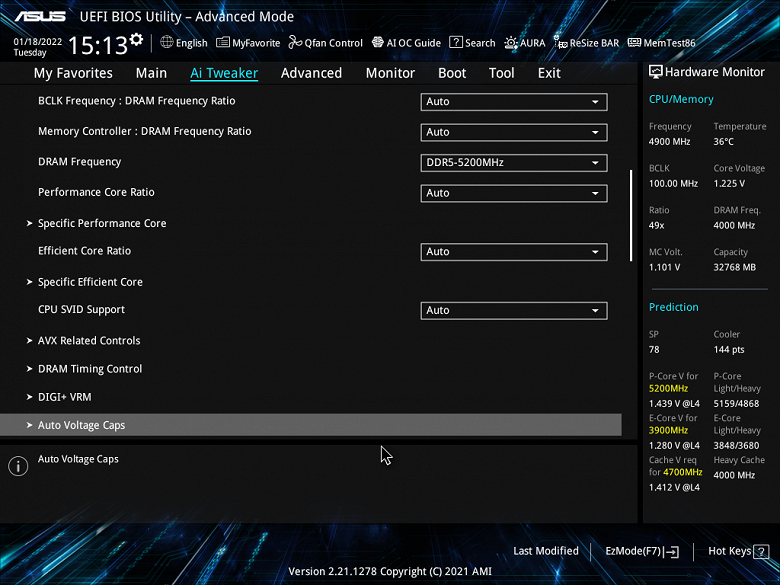Image resolution: width=780 pixels, height=585 pixels.
Task: Open Memory Controller DRAM Ratio dropdown
Action: pyautogui.click(x=514, y=132)
